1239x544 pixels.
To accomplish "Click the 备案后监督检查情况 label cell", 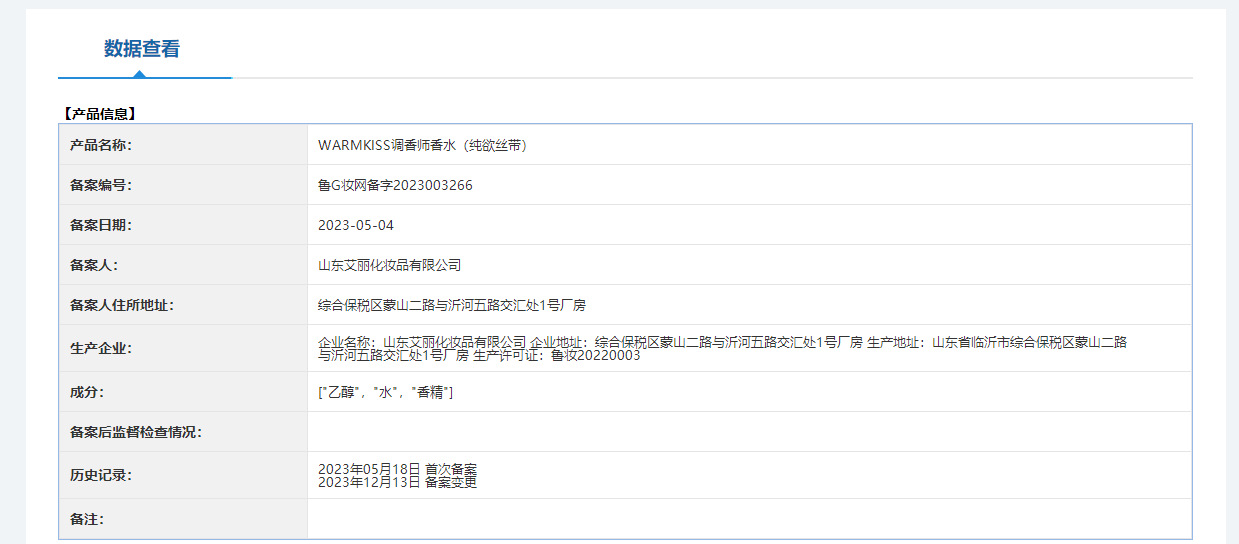I will pos(183,432).
